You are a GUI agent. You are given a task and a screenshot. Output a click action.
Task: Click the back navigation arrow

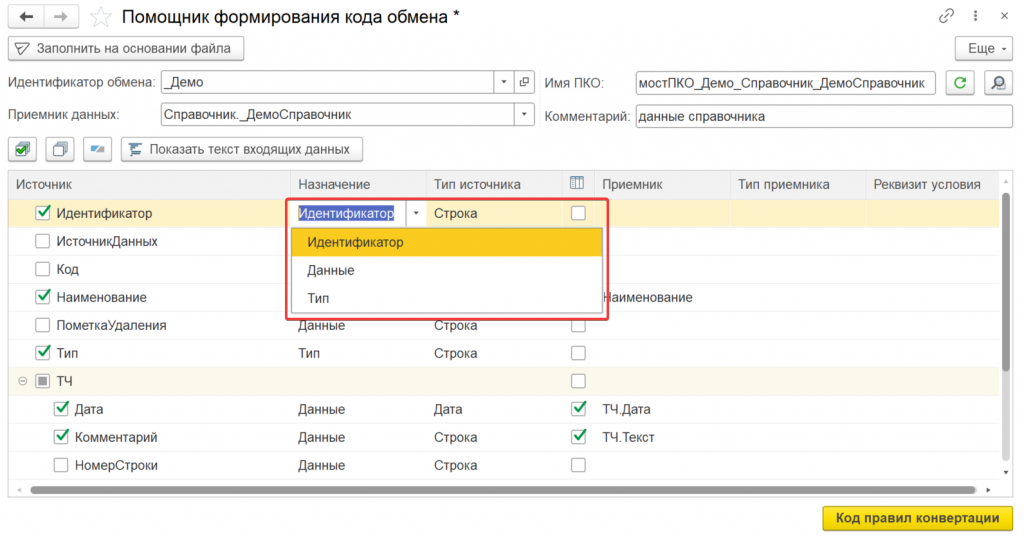(26, 17)
